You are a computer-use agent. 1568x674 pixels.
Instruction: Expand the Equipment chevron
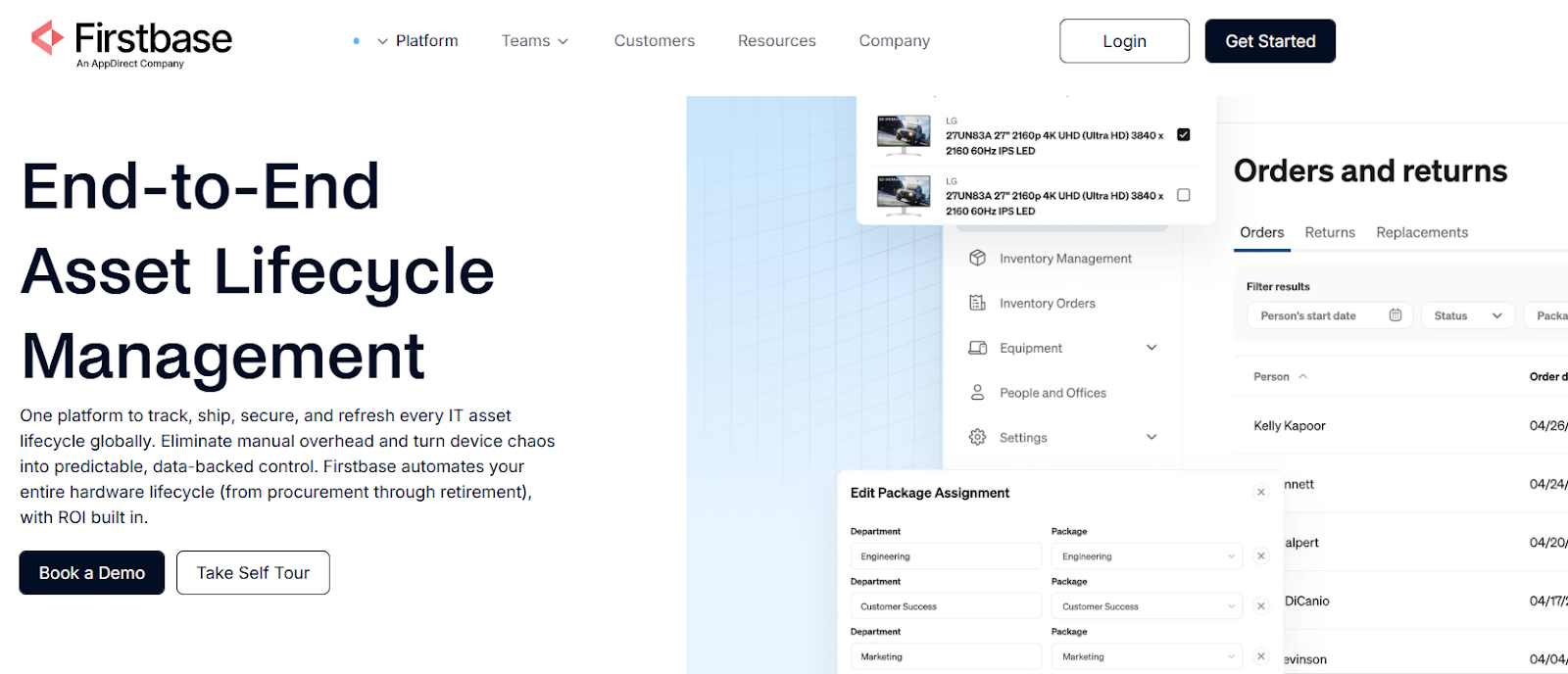pyautogui.click(x=1151, y=348)
